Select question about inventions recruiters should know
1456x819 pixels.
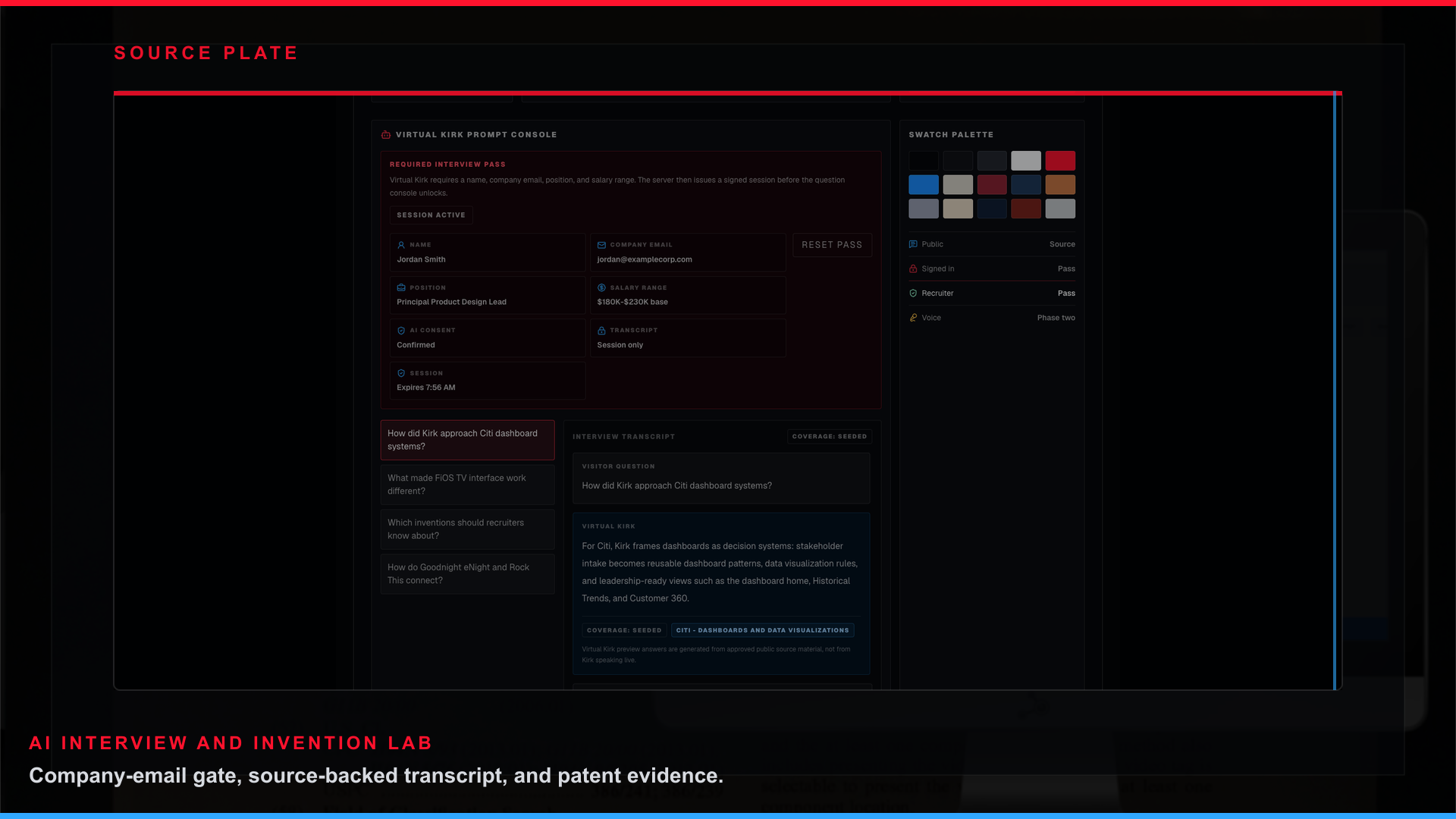[x=467, y=529]
